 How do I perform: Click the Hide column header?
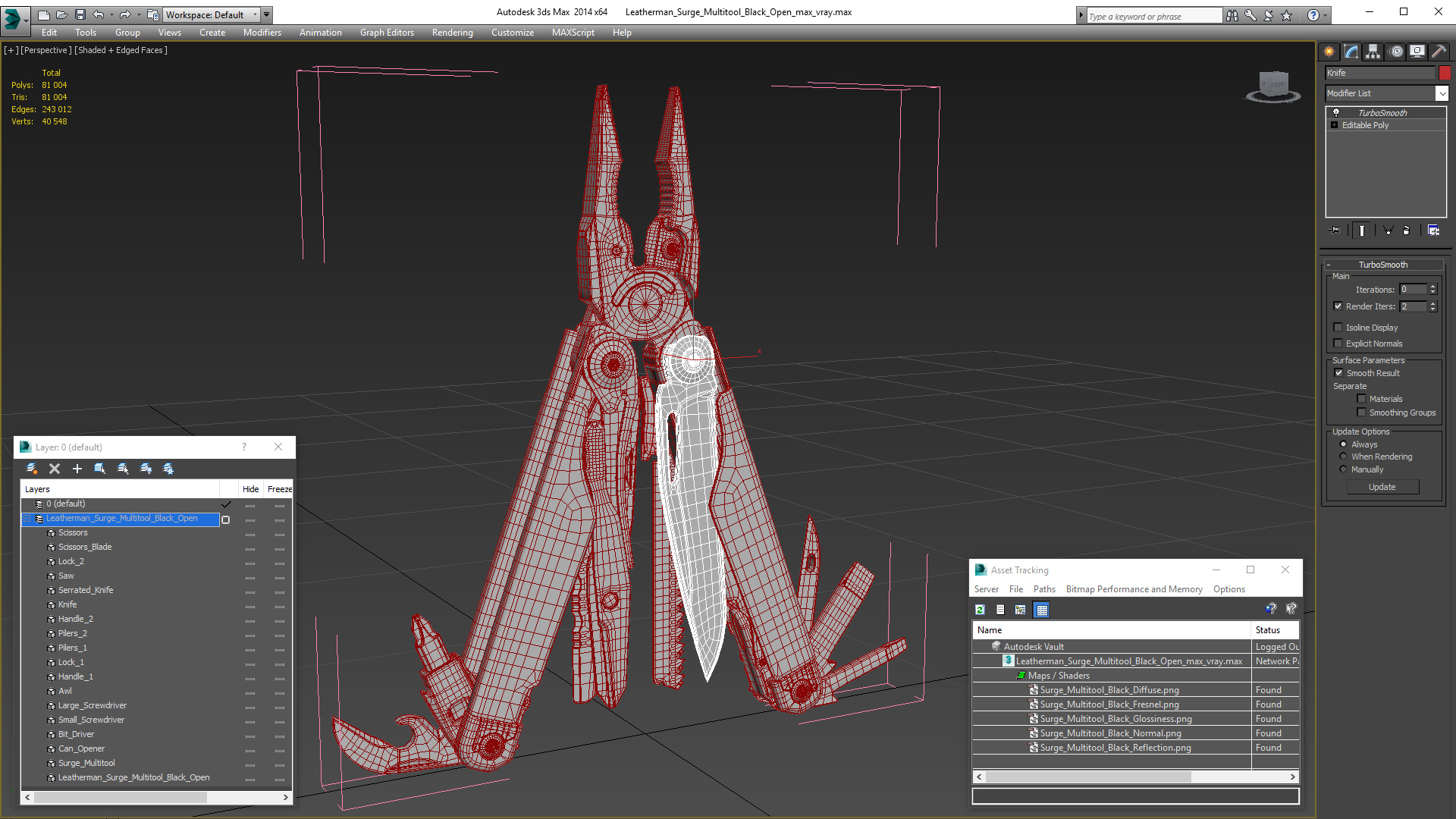(250, 489)
